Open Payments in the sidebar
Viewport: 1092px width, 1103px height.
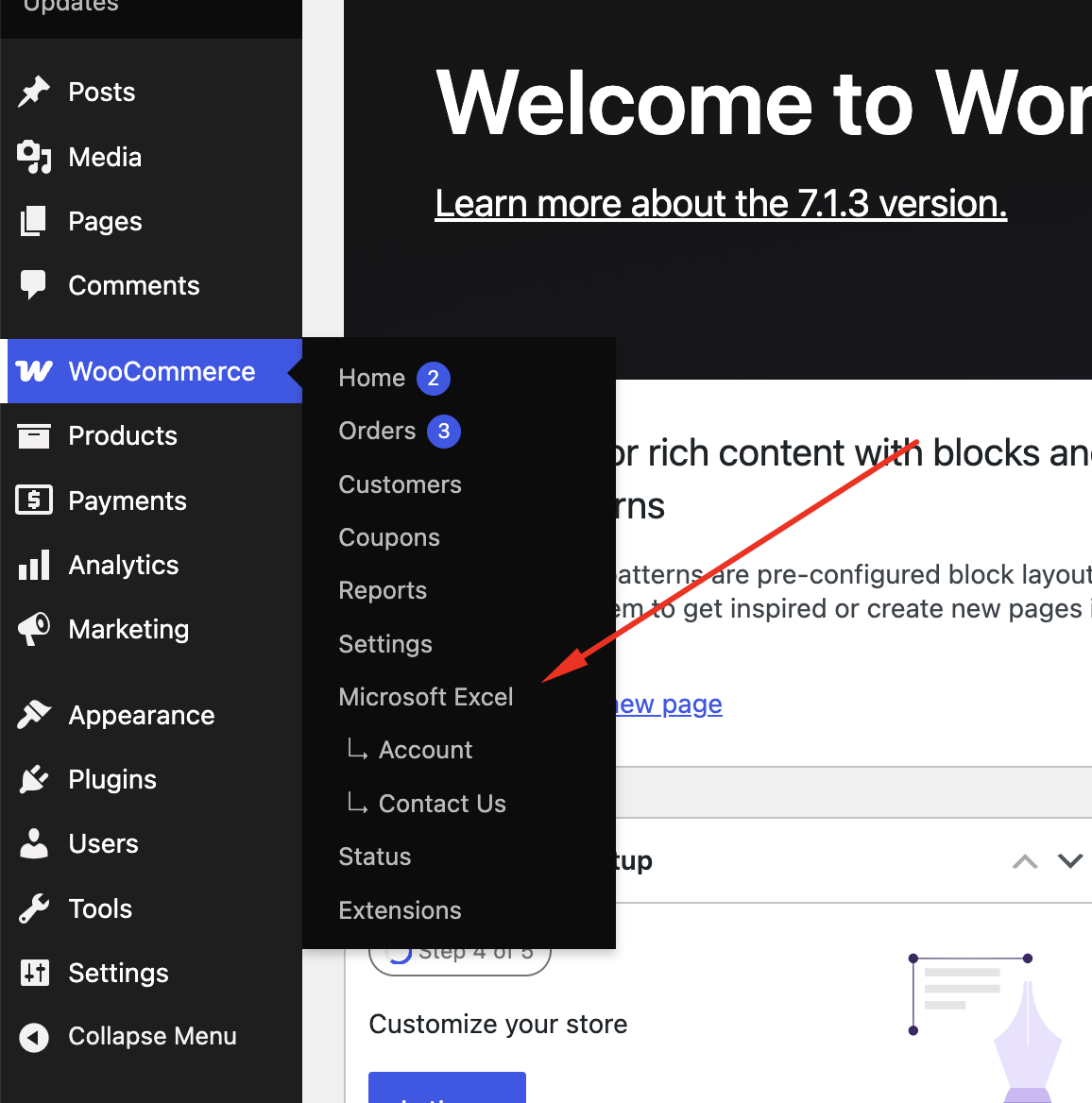pyautogui.click(x=128, y=501)
